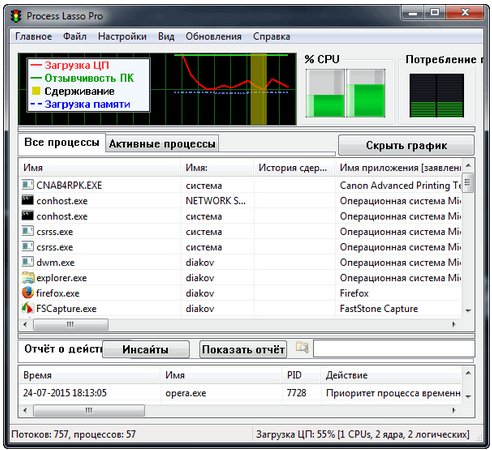Click the process list vertical scrollbar thumb

[468, 182]
